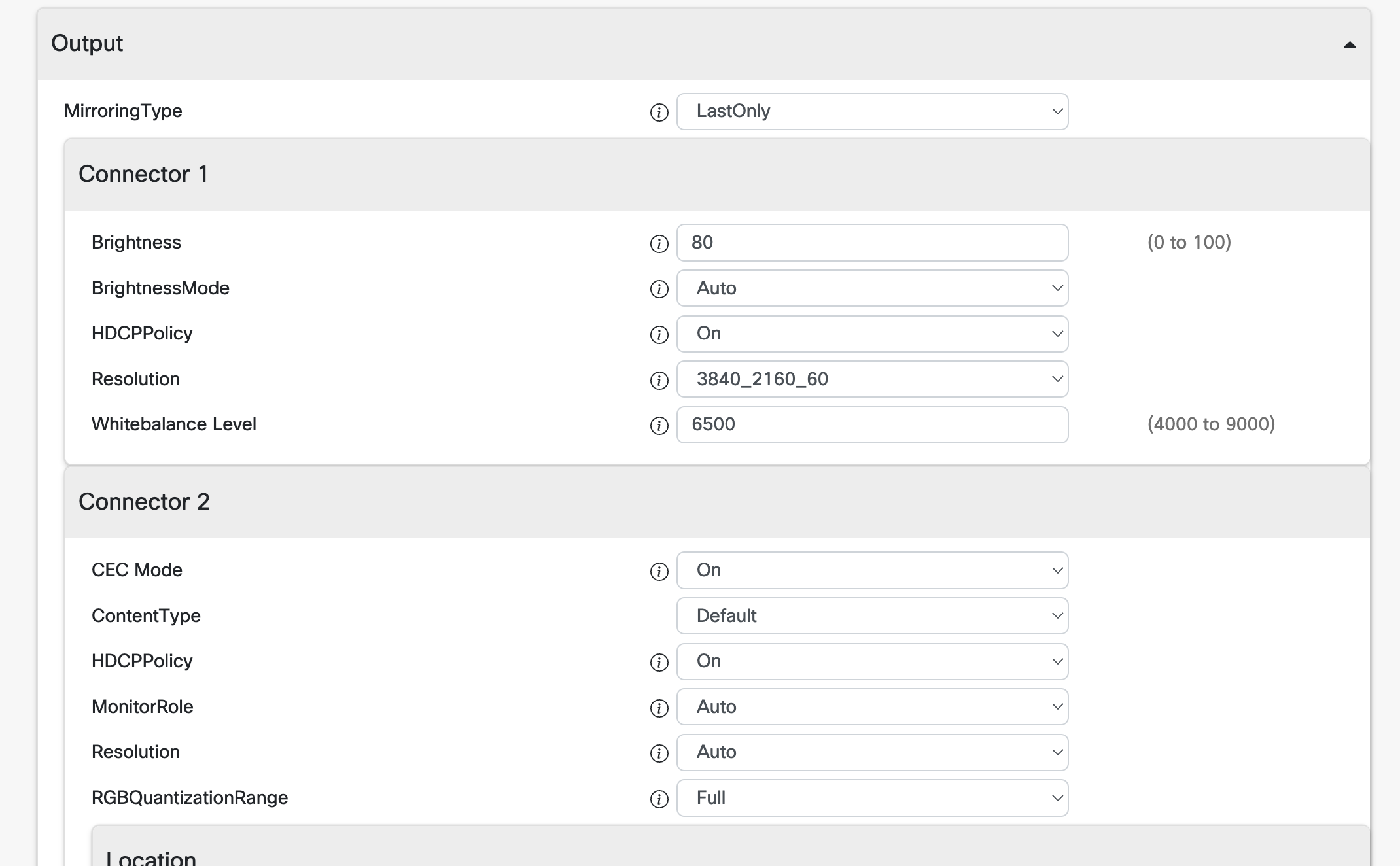Click Connector 1 Brightness info icon
Image resolution: width=1400 pixels, height=866 pixels.
(x=659, y=244)
